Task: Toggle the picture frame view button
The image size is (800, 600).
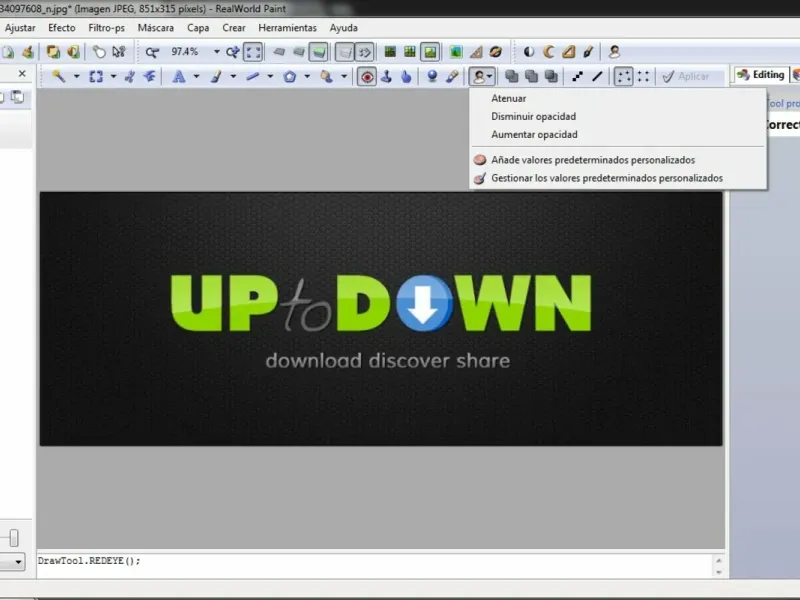Action: (x=430, y=52)
